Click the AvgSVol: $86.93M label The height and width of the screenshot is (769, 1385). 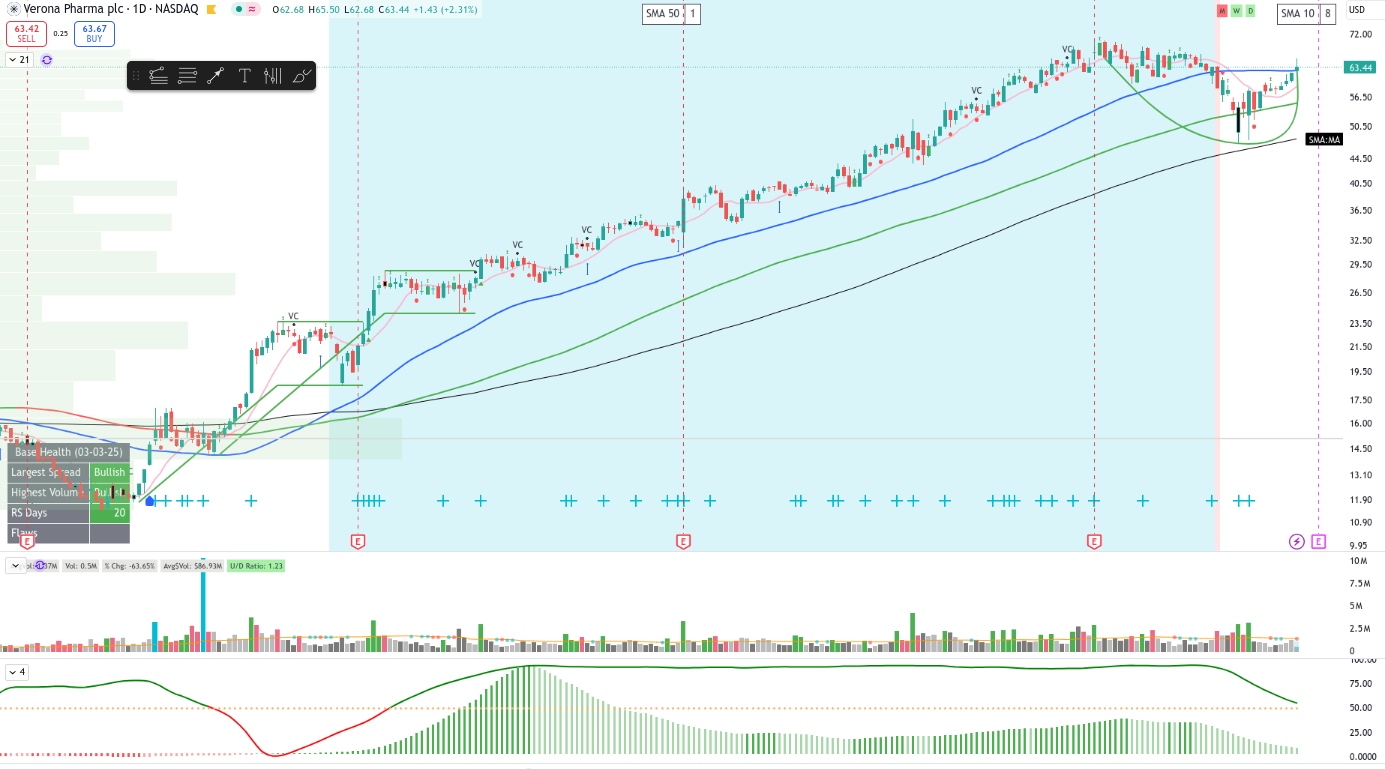(193, 566)
